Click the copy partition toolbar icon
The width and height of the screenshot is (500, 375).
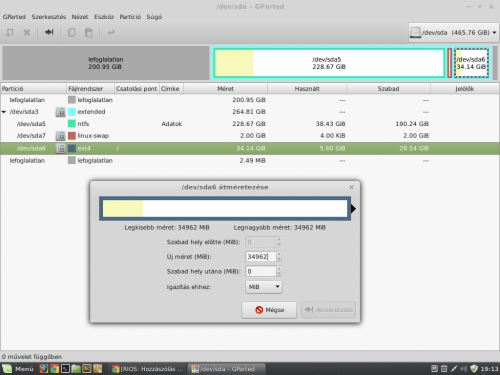tap(71, 32)
